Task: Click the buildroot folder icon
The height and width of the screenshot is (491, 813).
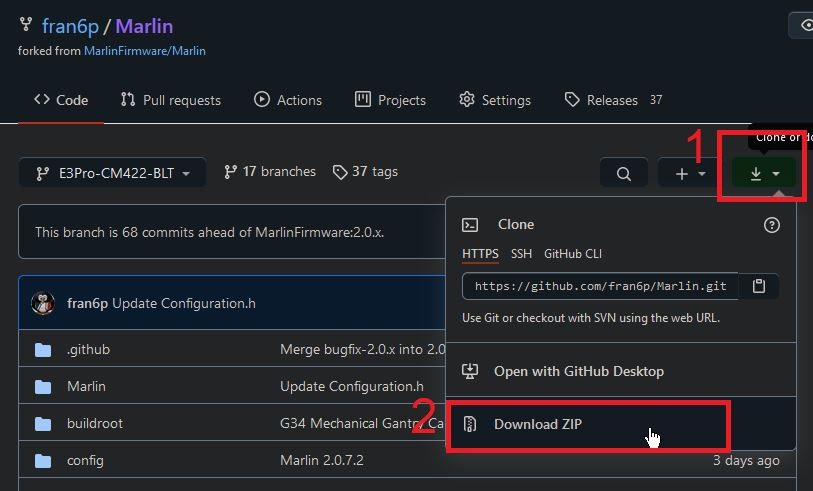Action: 43,423
